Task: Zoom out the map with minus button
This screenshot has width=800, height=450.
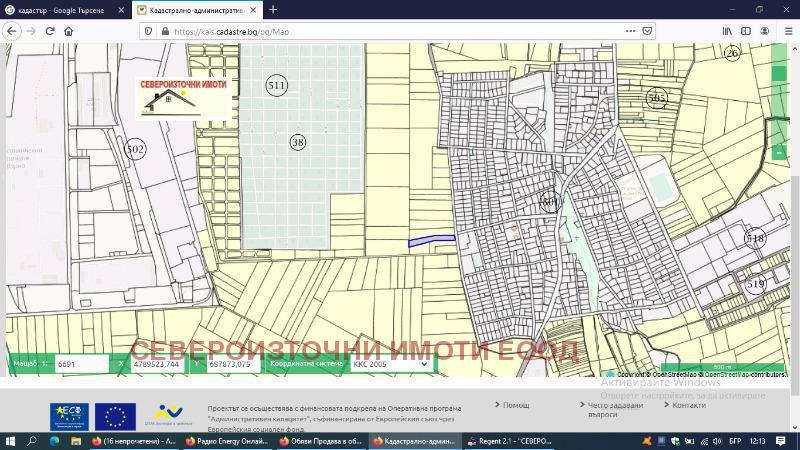Action: [779, 153]
